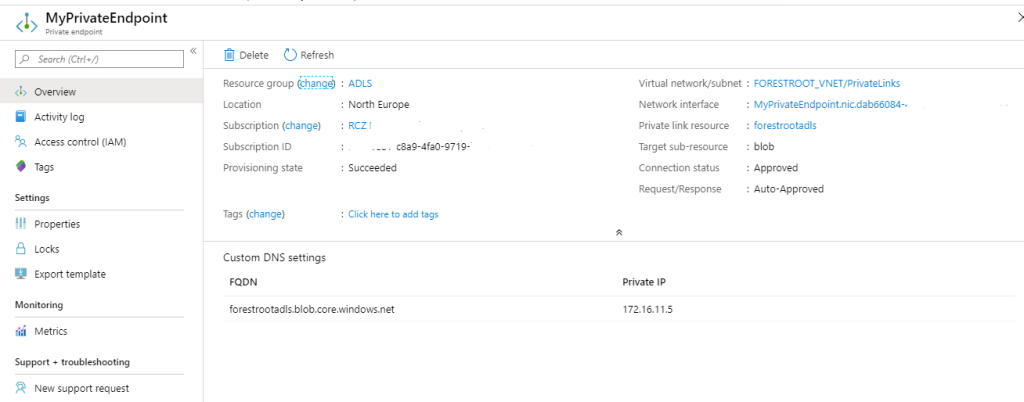Open the Properties bars icon
1024x402 pixels.
[21, 224]
